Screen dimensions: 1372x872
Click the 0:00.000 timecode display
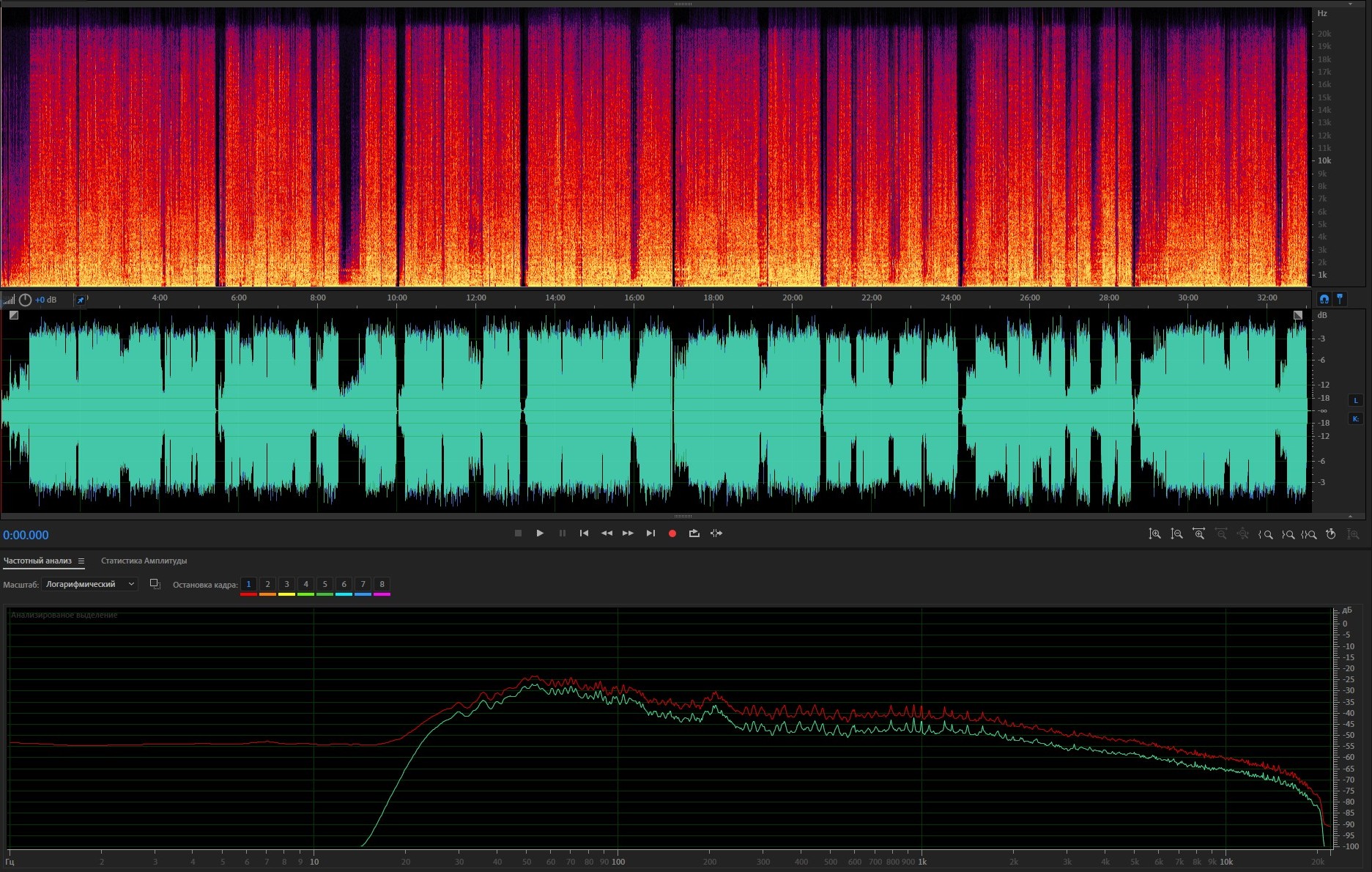tap(26, 536)
